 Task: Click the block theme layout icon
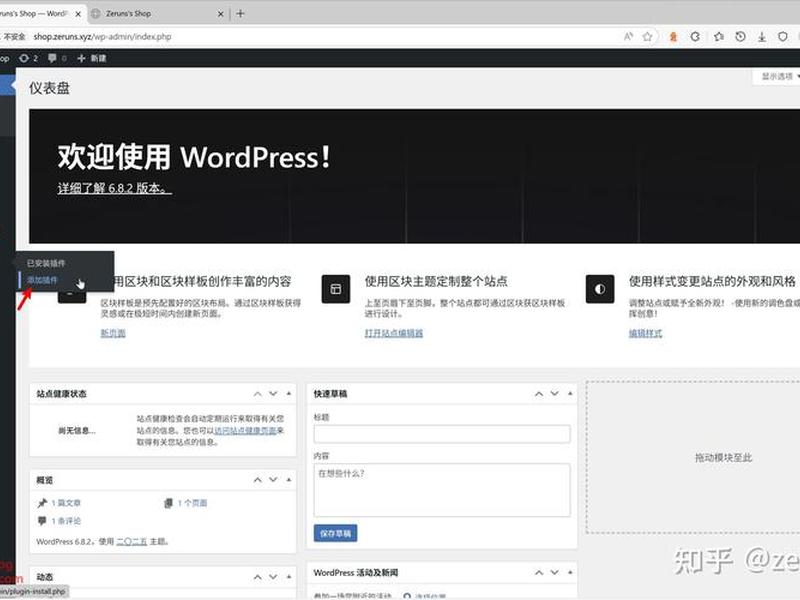click(x=336, y=289)
